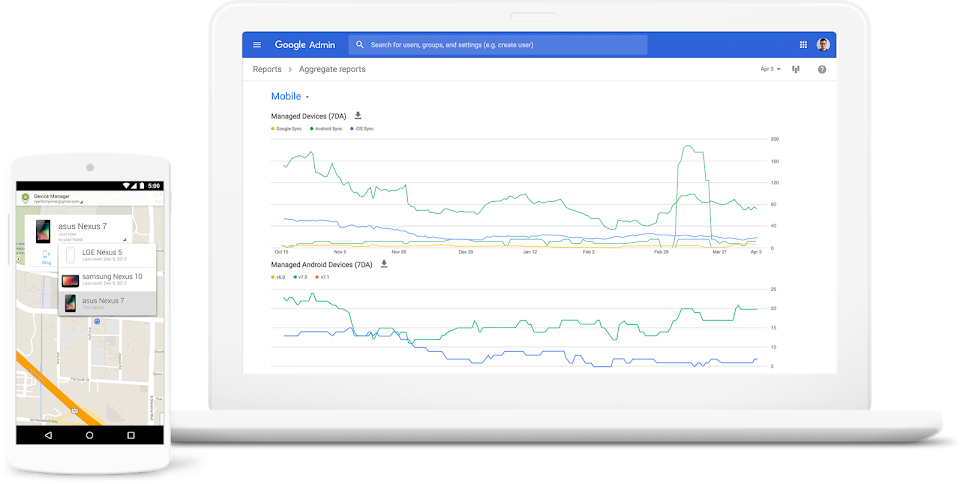960x484 pixels.
Task: Expand the Mobile report dropdown
Action: (290, 97)
